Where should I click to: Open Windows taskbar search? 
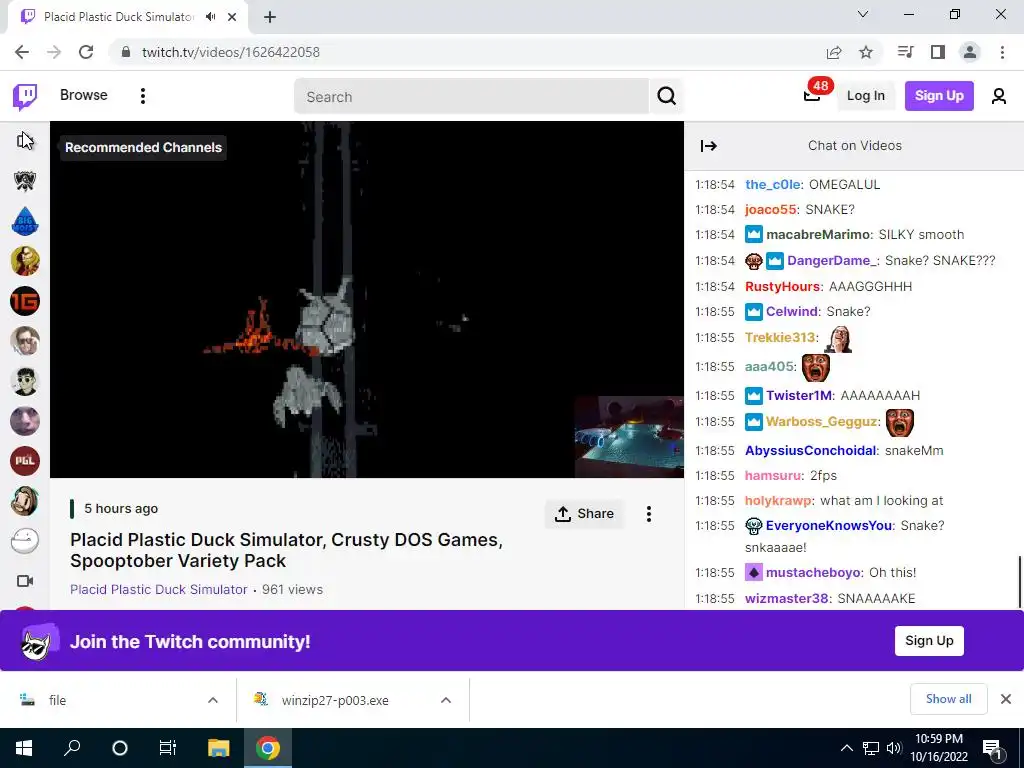click(72, 748)
